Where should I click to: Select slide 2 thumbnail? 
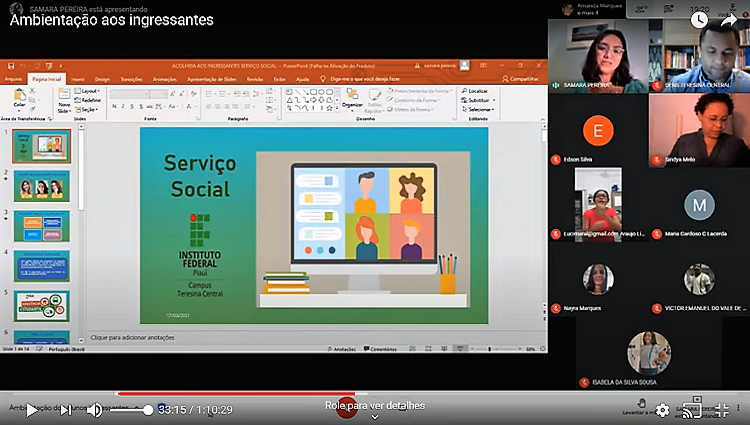pos(42,186)
